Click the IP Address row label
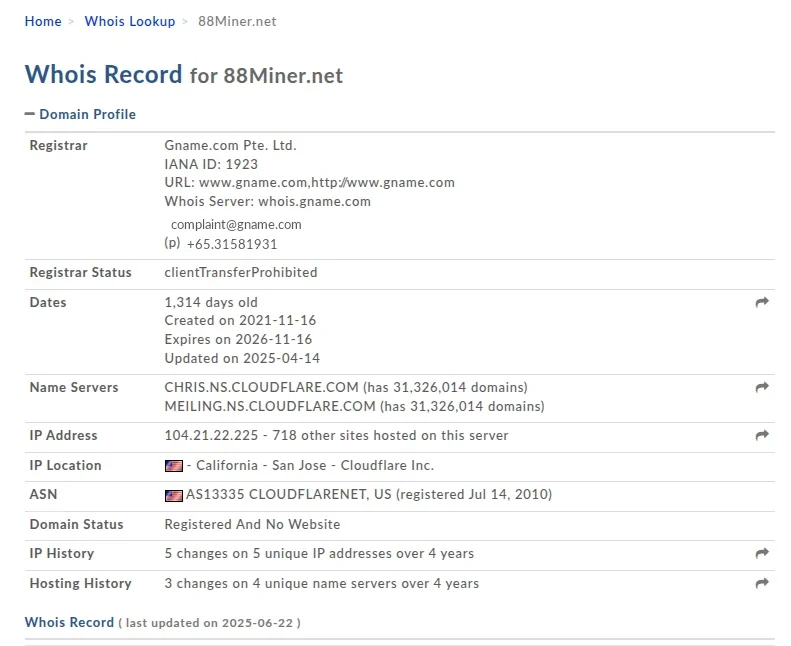Image resolution: width=791 pixels, height=646 pixels. 64,435
